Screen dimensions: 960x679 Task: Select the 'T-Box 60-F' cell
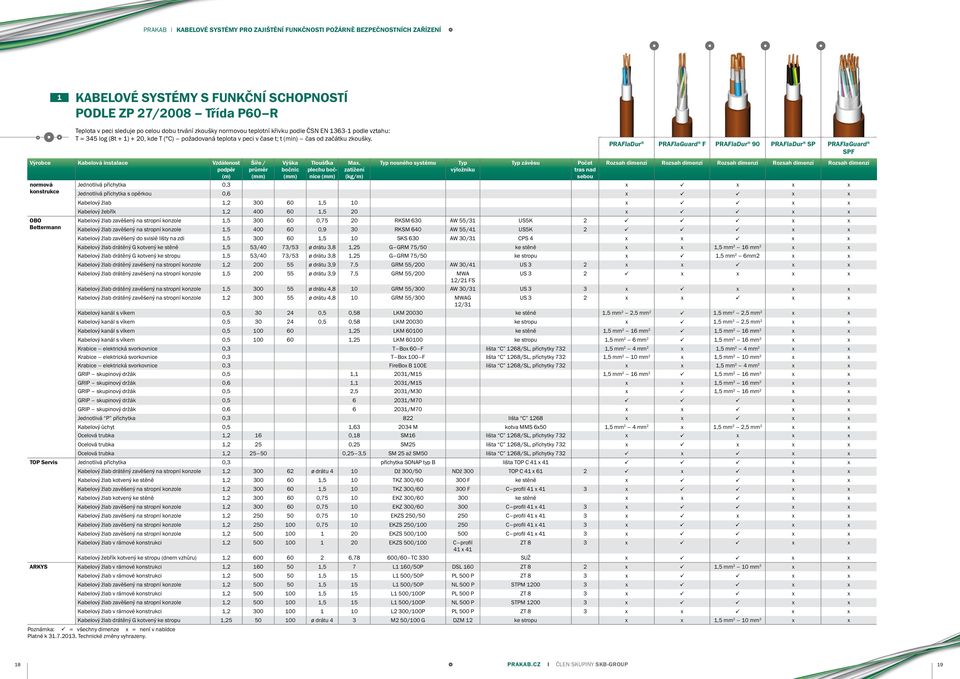408,348
